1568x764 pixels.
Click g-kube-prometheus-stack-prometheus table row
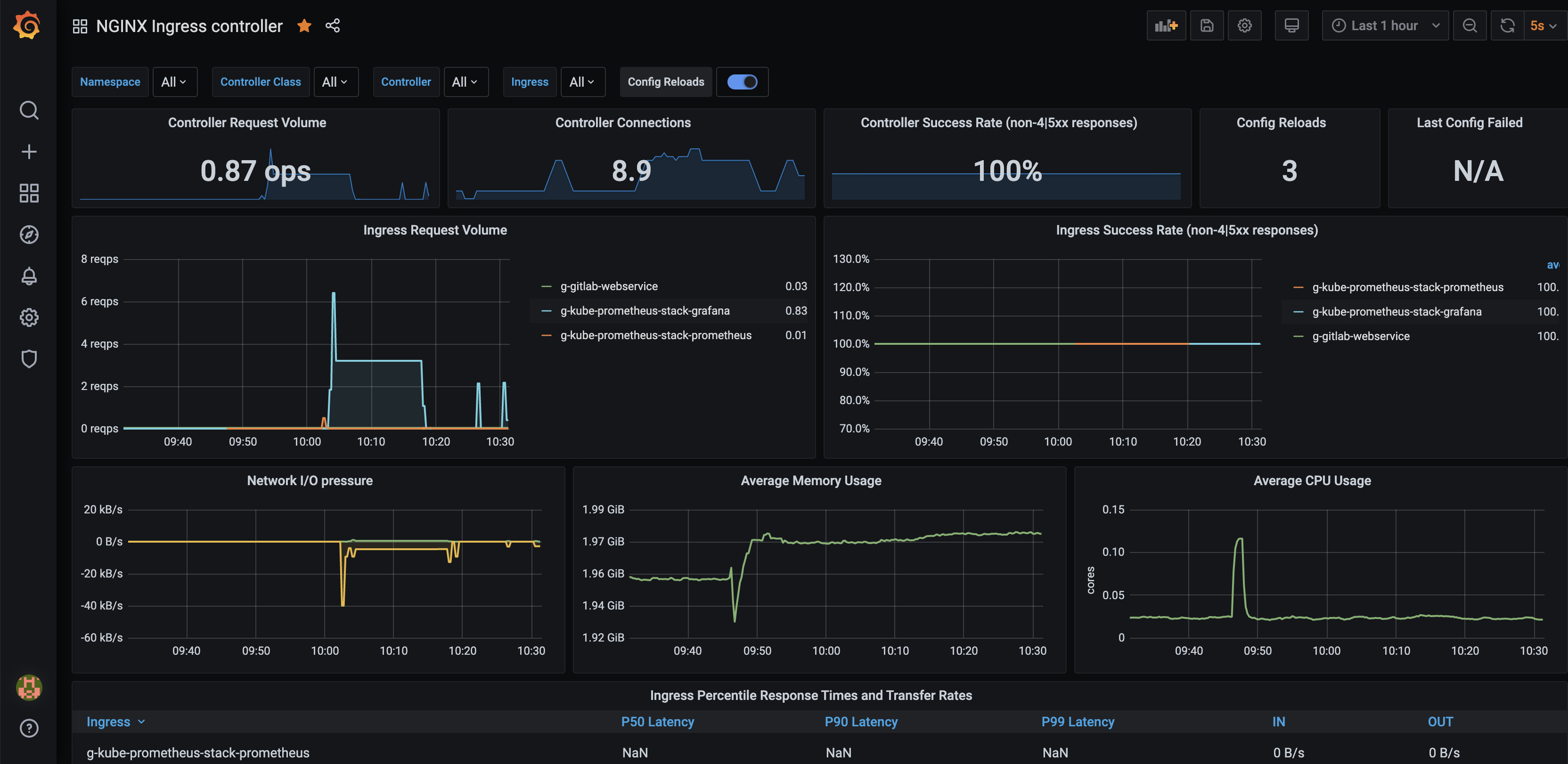pyautogui.click(x=819, y=752)
